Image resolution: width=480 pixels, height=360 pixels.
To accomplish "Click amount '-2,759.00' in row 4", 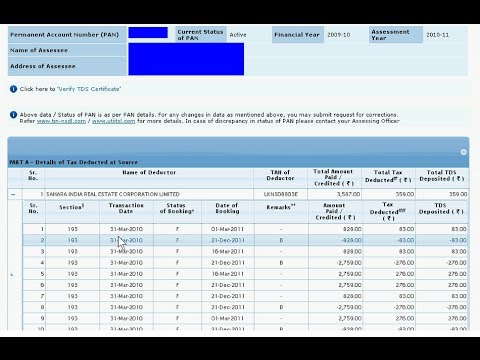I will (x=349, y=263).
